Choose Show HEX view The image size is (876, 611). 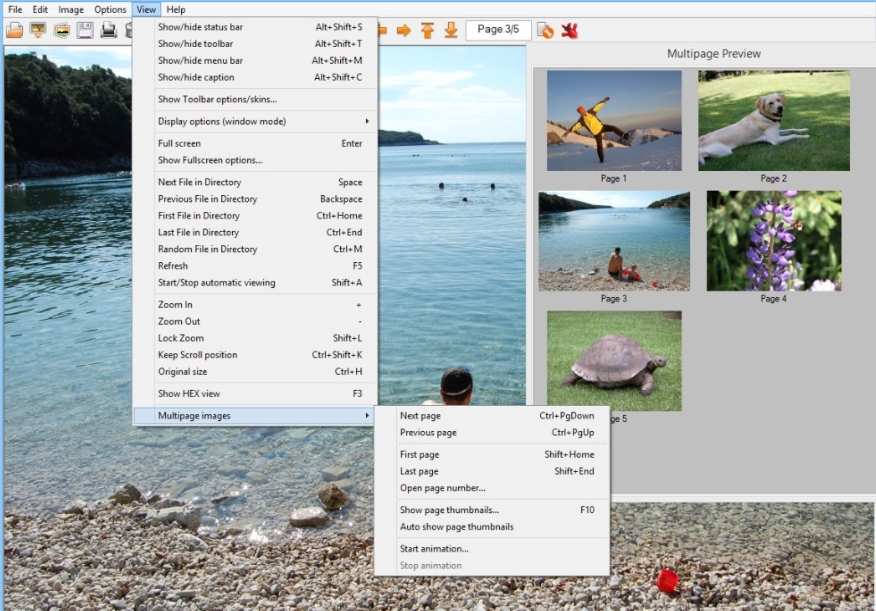(x=255, y=394)
